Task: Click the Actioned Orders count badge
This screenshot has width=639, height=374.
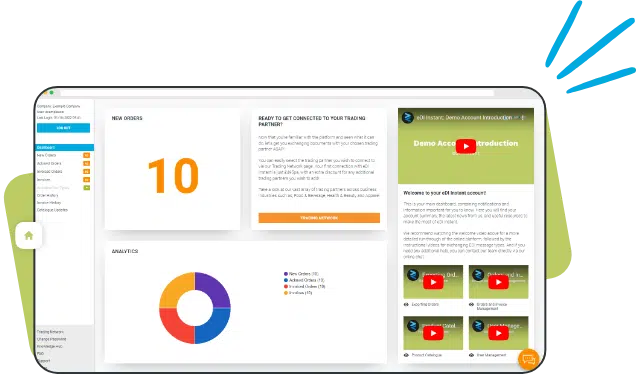Action: (86, 163)
